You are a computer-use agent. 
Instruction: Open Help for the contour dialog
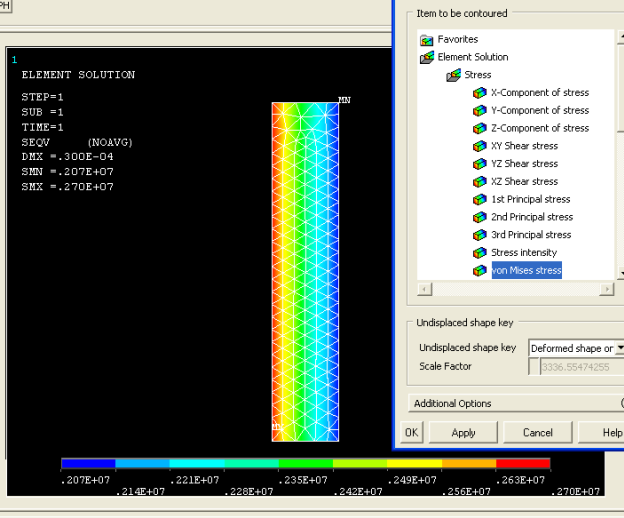click(611, 433)
